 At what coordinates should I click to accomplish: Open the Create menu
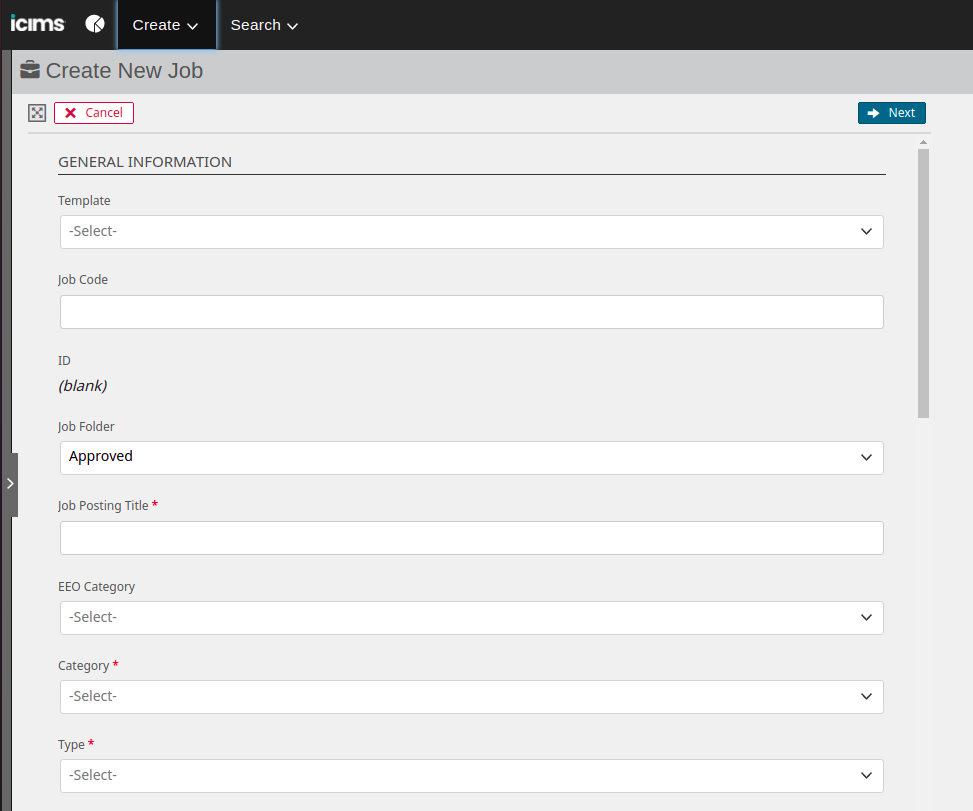click(x=165, y=25)
